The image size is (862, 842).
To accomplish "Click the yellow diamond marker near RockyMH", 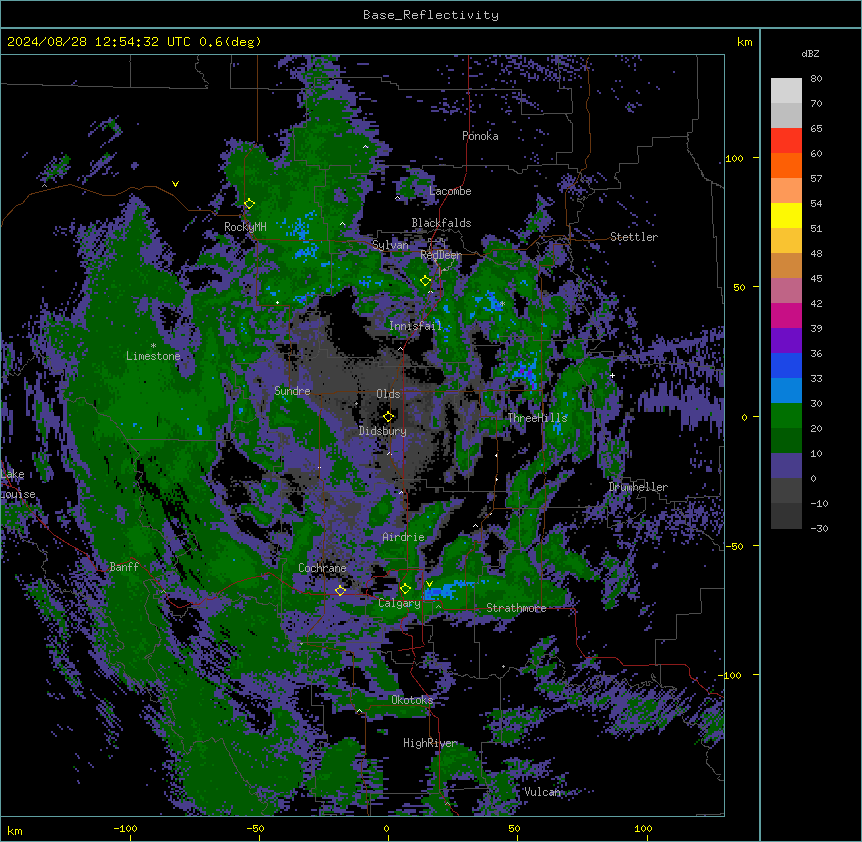I will coord(249,204).
